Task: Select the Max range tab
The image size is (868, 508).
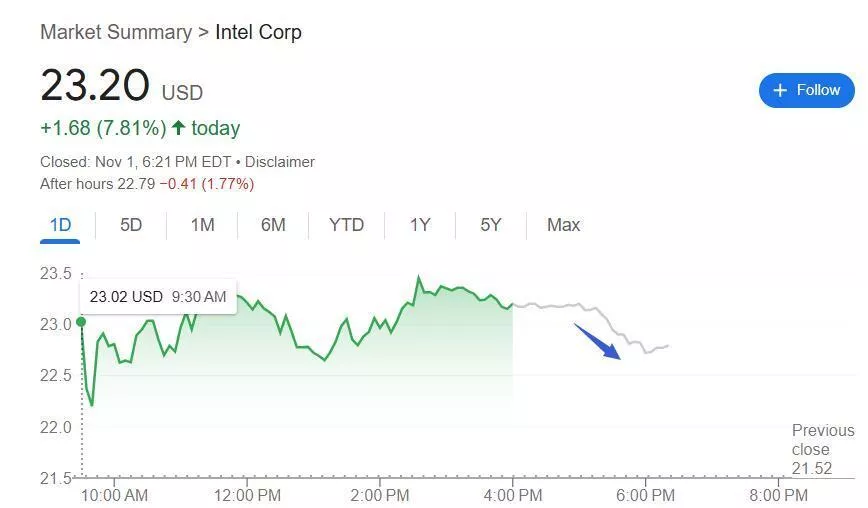Action: [x=563, y=225]
